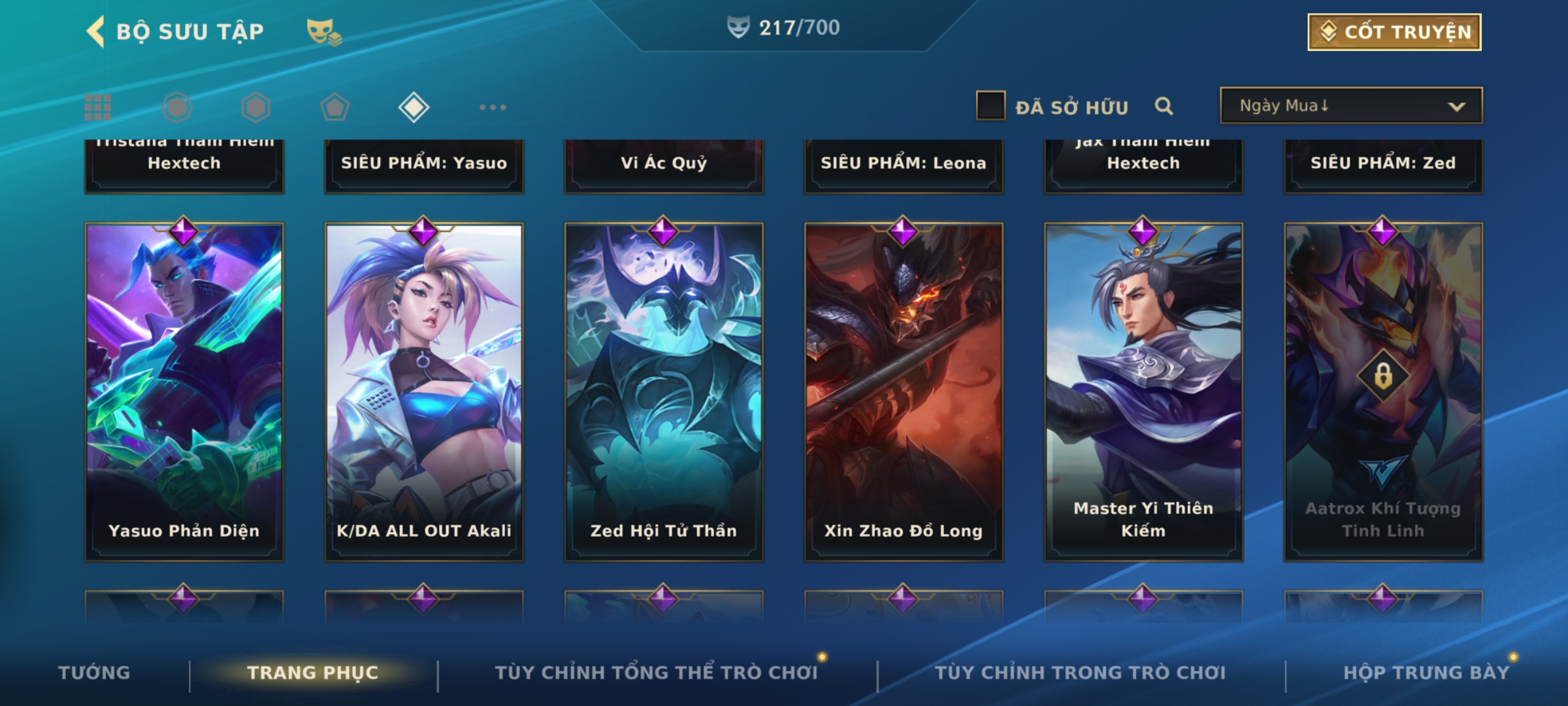The height and width of the screenshot is (706, 1568).
Task: Open more filters three-dot icon
Action: 493,107
